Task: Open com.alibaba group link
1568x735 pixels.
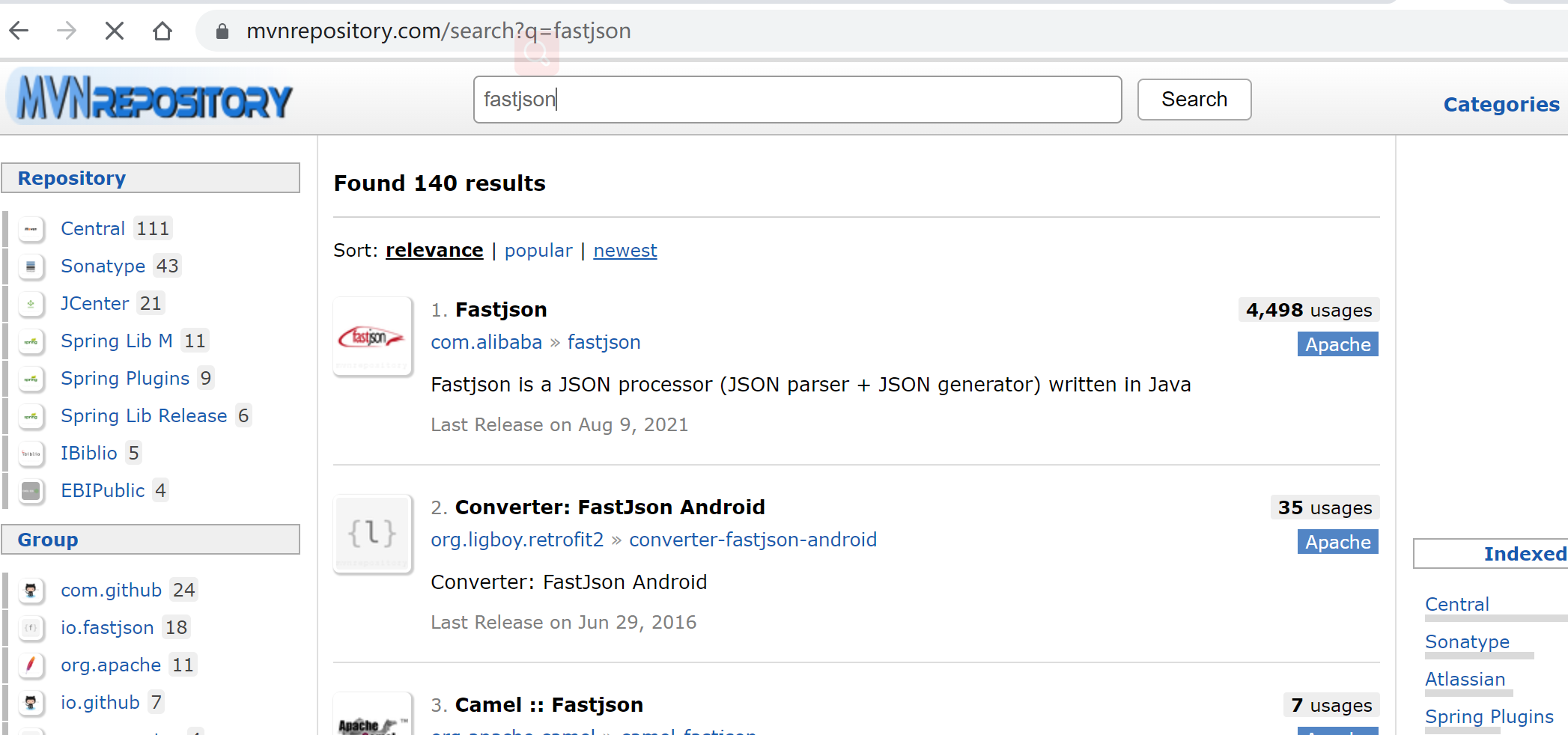Action: tap(487, 342)
